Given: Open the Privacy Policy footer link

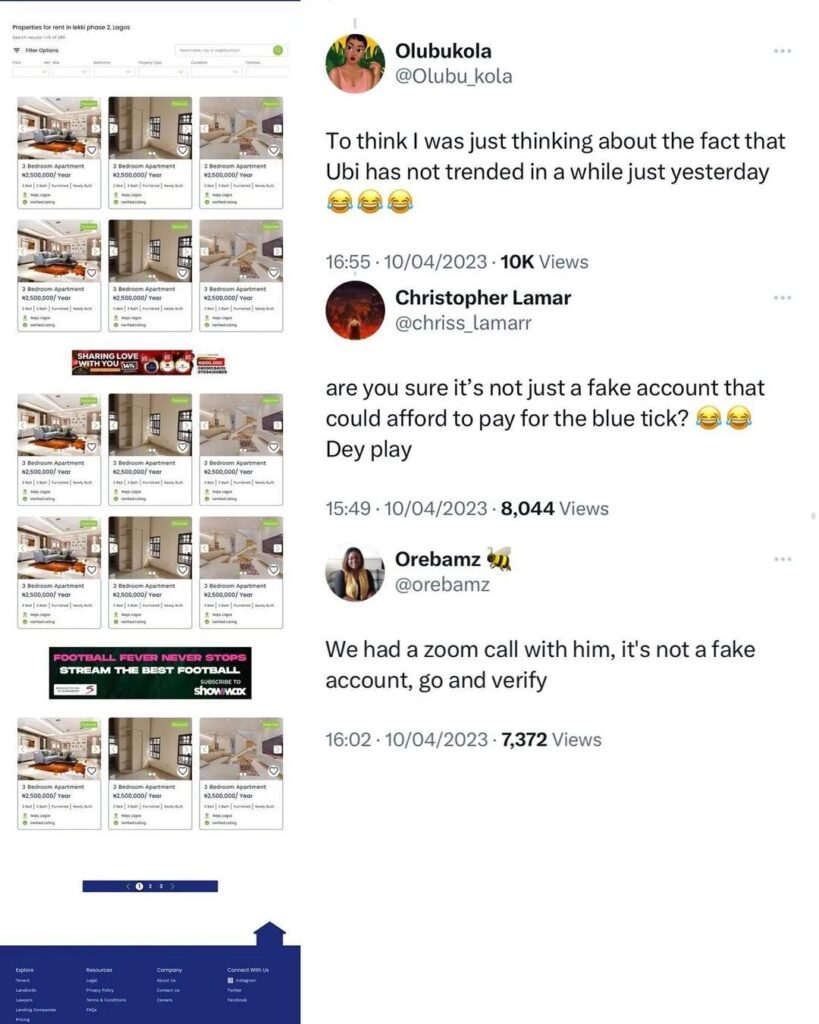Looking at the screenshot, I should [100, 990].
